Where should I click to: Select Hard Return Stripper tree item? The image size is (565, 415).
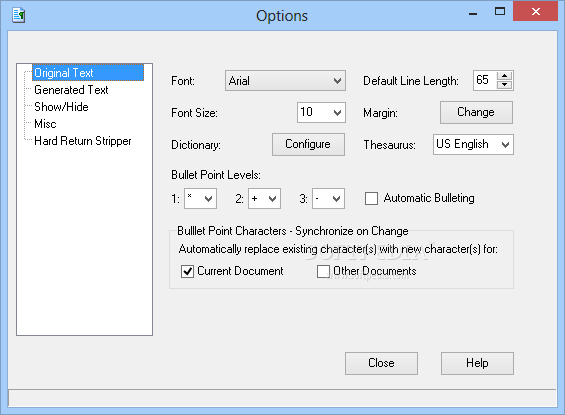[83, 141]
